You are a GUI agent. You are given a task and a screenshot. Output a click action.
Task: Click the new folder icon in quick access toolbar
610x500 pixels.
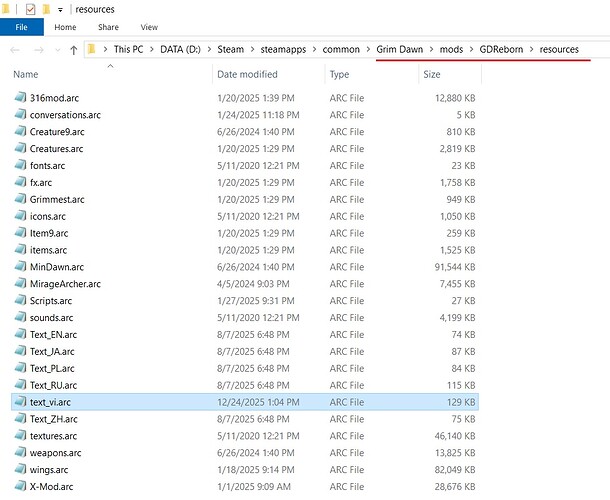tap(47, 8)
